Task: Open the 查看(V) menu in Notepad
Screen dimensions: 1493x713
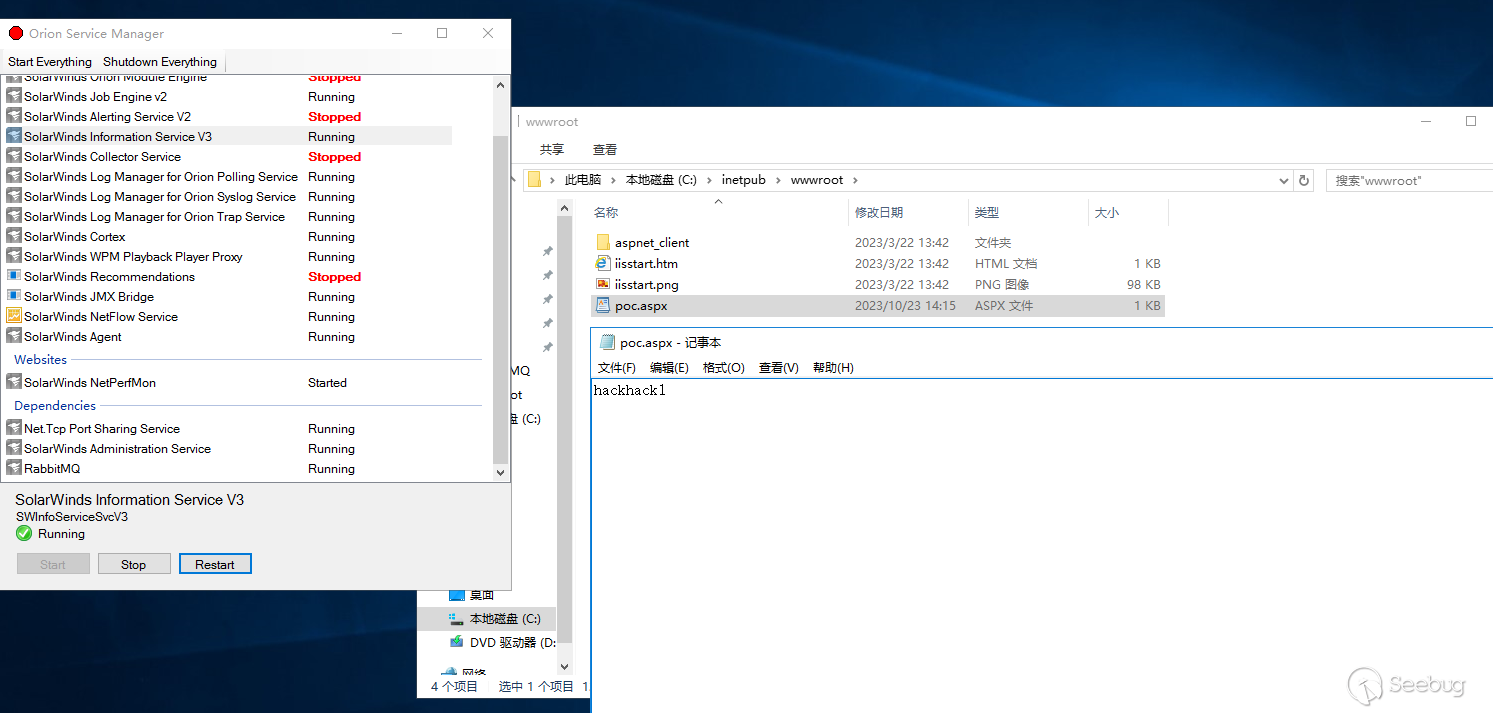Action: coord(779,368)
